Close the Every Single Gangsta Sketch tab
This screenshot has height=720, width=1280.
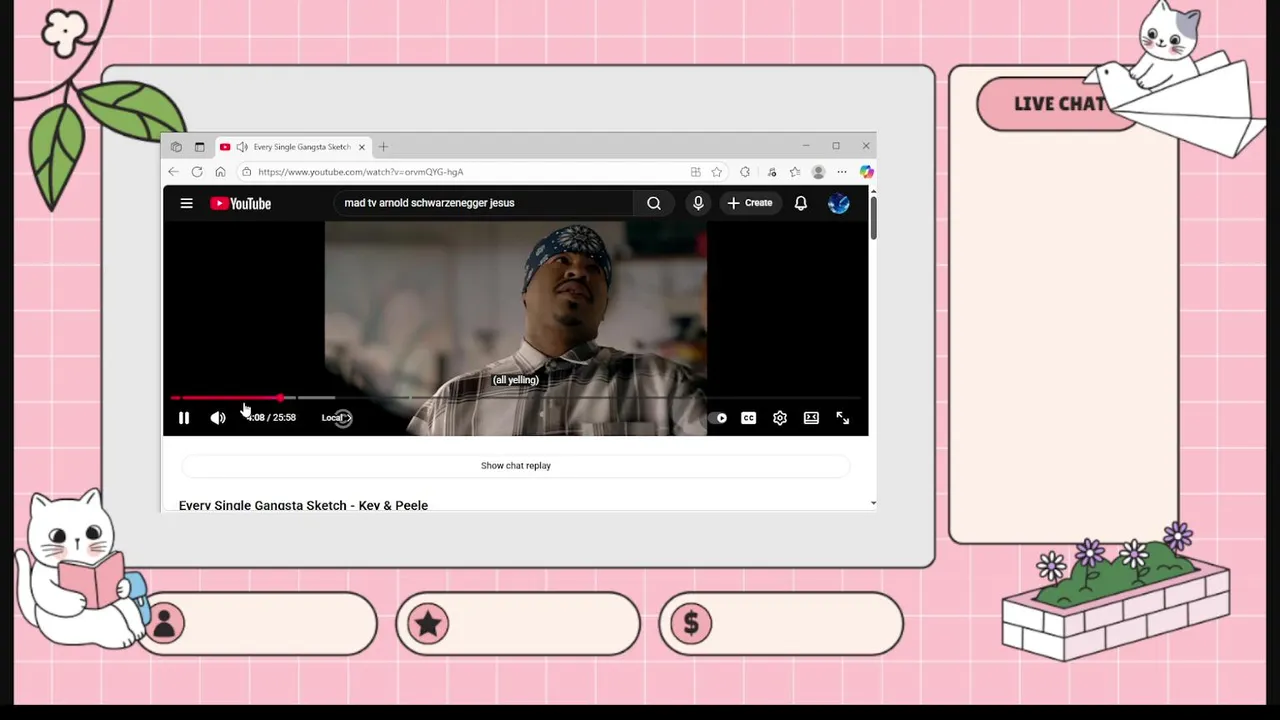[362, 147]
